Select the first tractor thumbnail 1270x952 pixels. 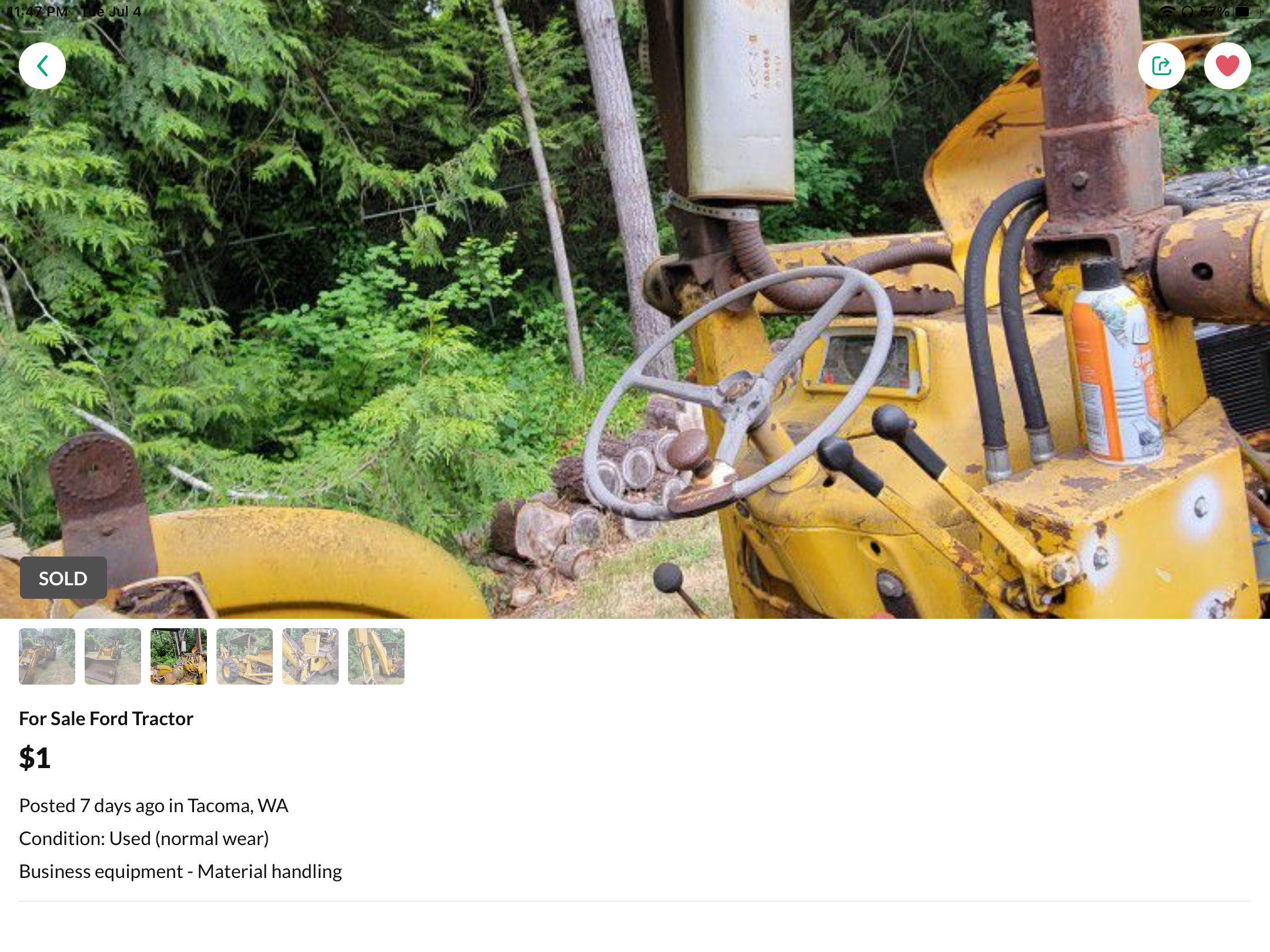point(47,656)
